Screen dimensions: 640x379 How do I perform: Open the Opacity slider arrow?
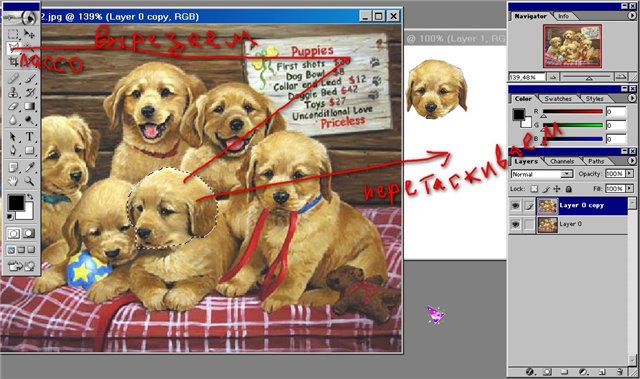pos(629,174)
